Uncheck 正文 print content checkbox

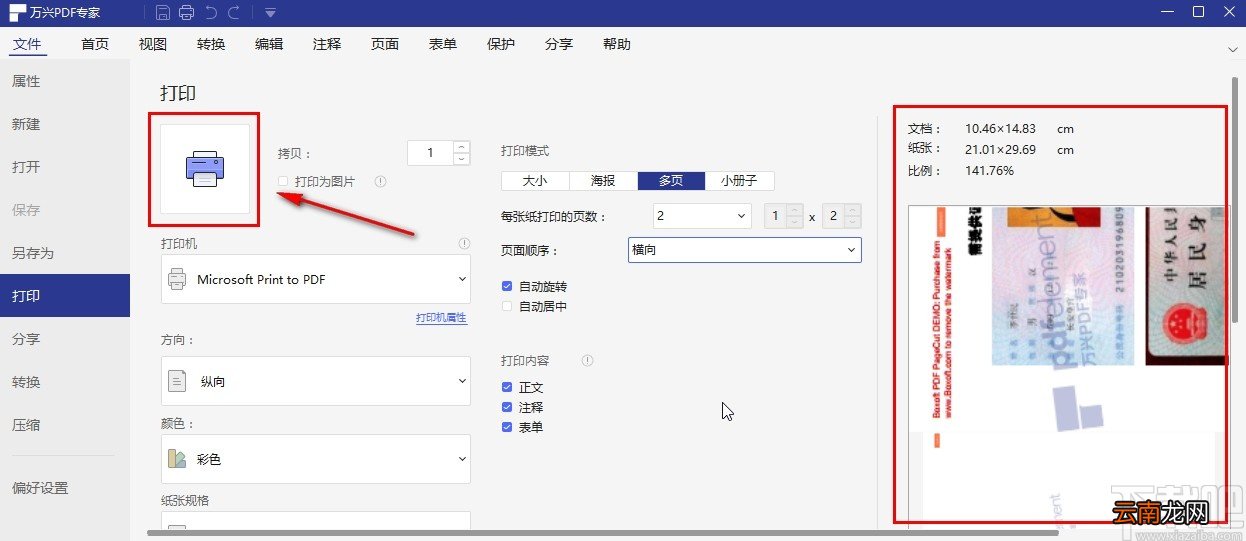point(507,387)
